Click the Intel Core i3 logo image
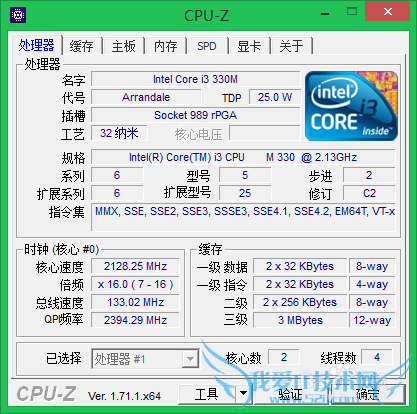 (x=351, y=106)
